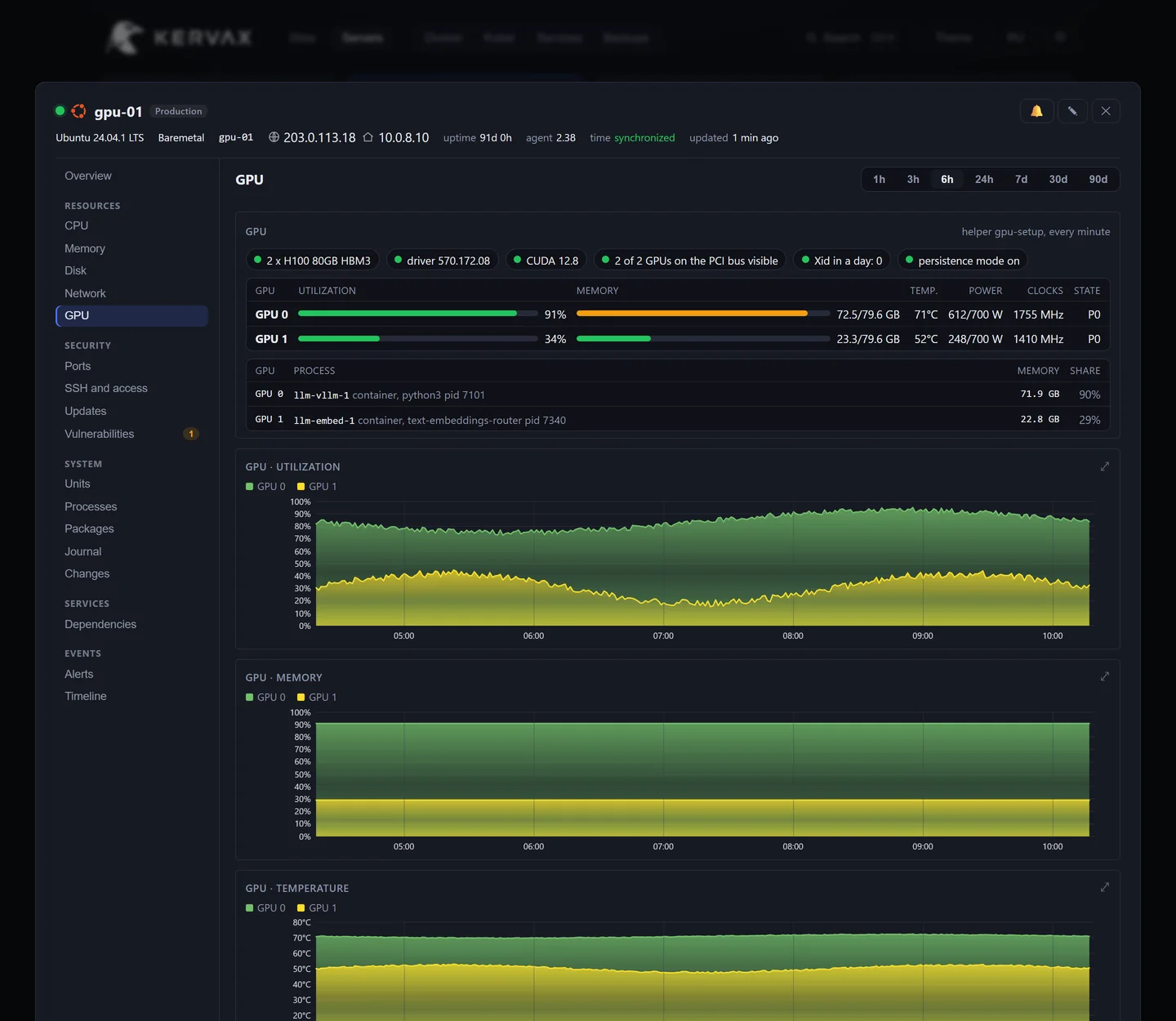The width and height of the screenshot is (1176, 1021).
Task: Click the GPU 1 memory usage bar
Action: pos(703,338)
